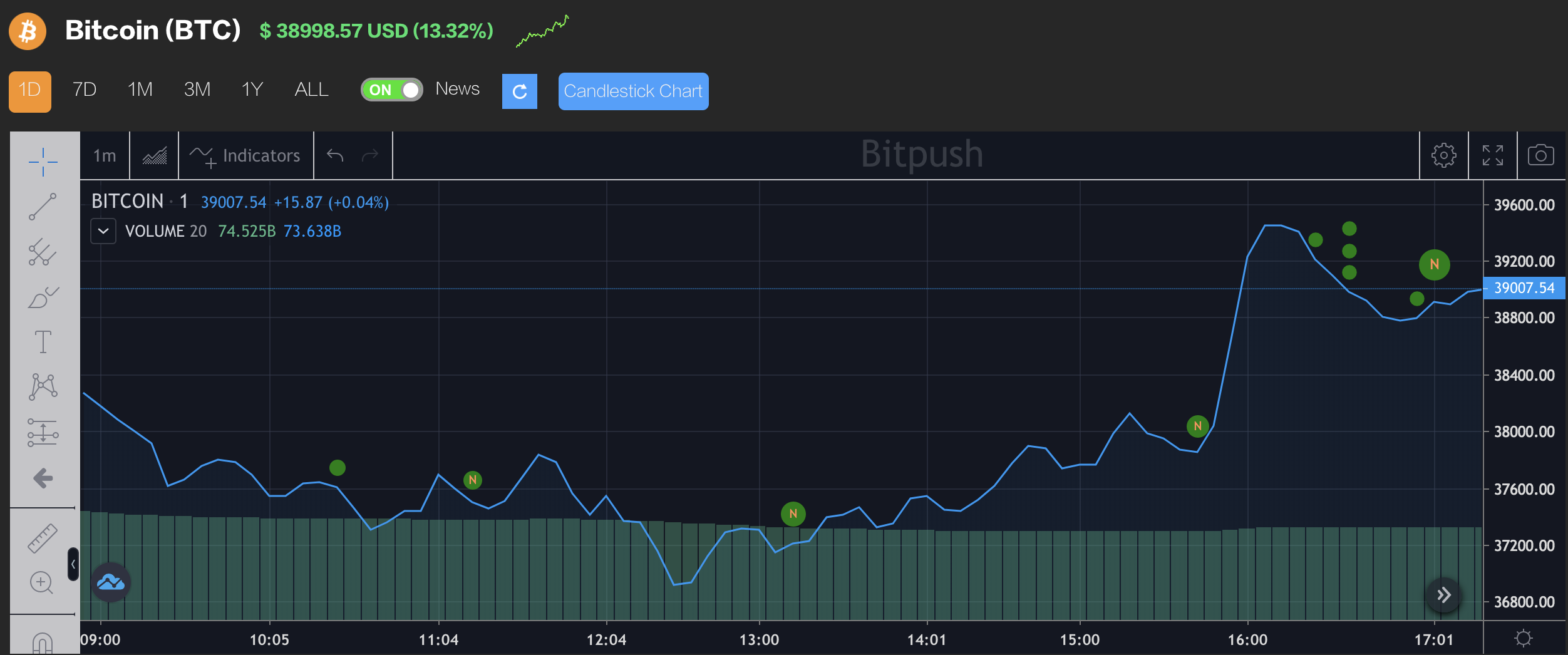Click the Candlestick Chart button

click(633, 91)
